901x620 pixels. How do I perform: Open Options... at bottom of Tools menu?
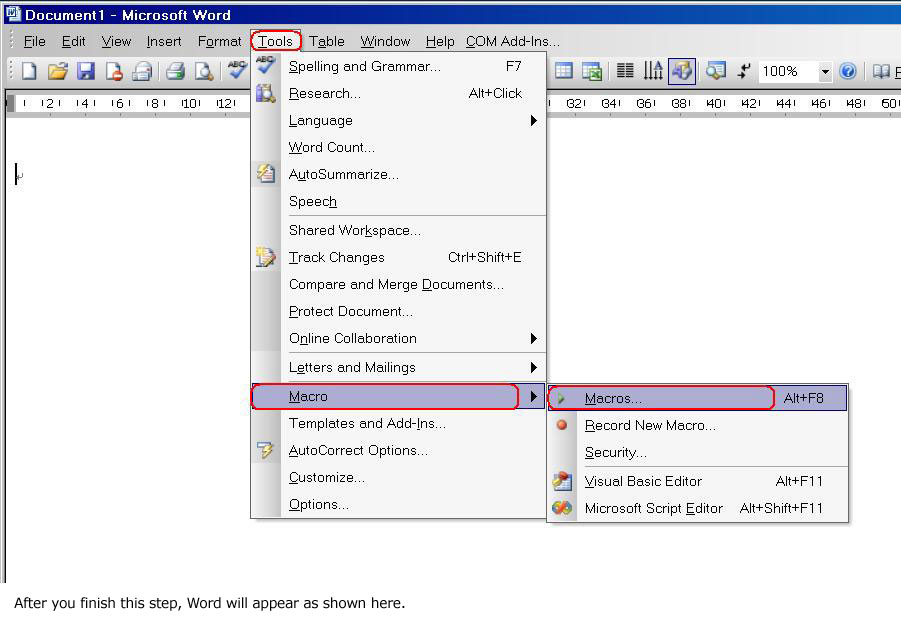(x=398, y=504)
